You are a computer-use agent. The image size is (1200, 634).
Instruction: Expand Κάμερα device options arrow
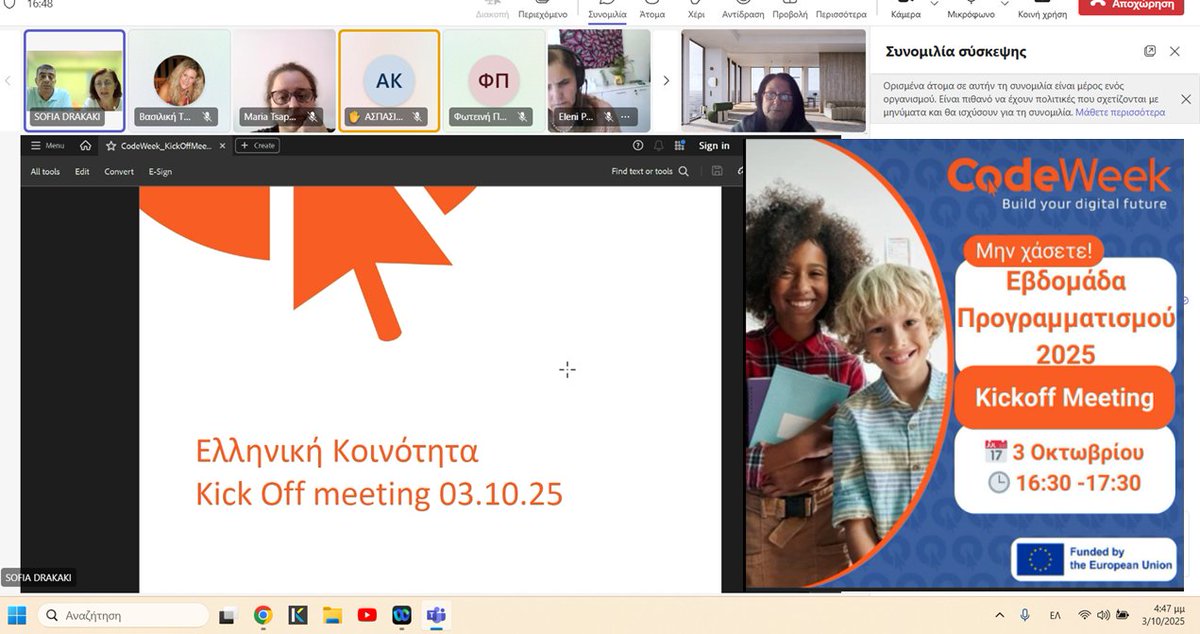point(935,4)
